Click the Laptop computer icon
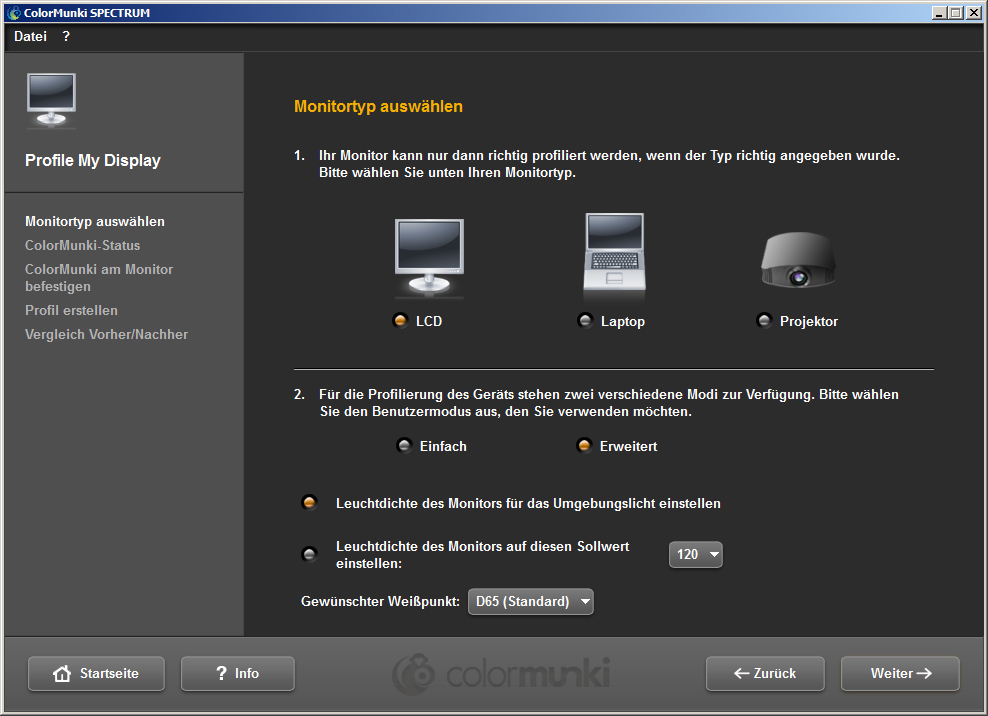The width and height of the screenshot is (988, 716). [x=614, y=252]
